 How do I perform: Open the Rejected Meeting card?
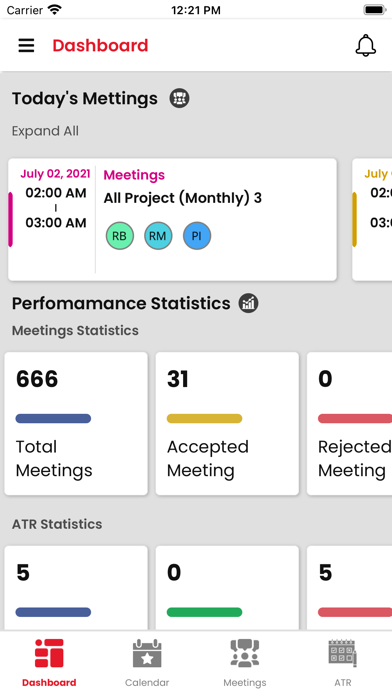pos(349,423)
